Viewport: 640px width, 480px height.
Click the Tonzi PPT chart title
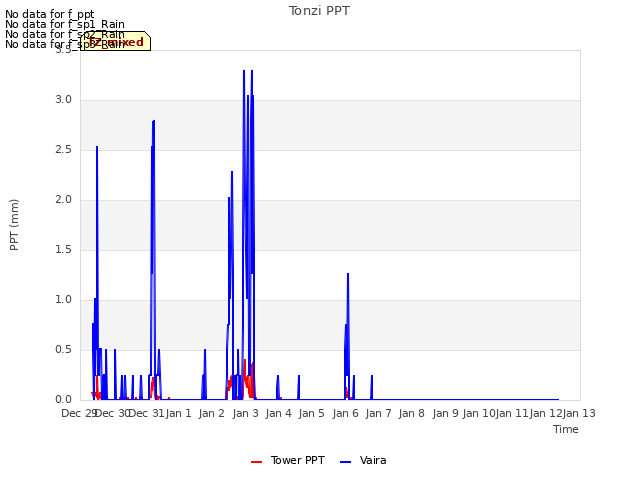pos(319,11)
